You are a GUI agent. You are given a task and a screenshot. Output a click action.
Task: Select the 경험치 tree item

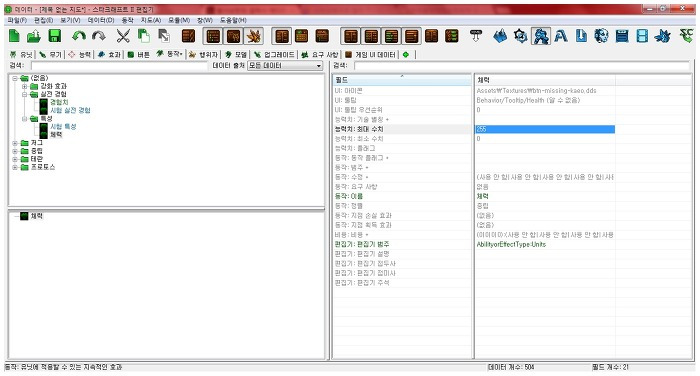(x=59, y=102)
